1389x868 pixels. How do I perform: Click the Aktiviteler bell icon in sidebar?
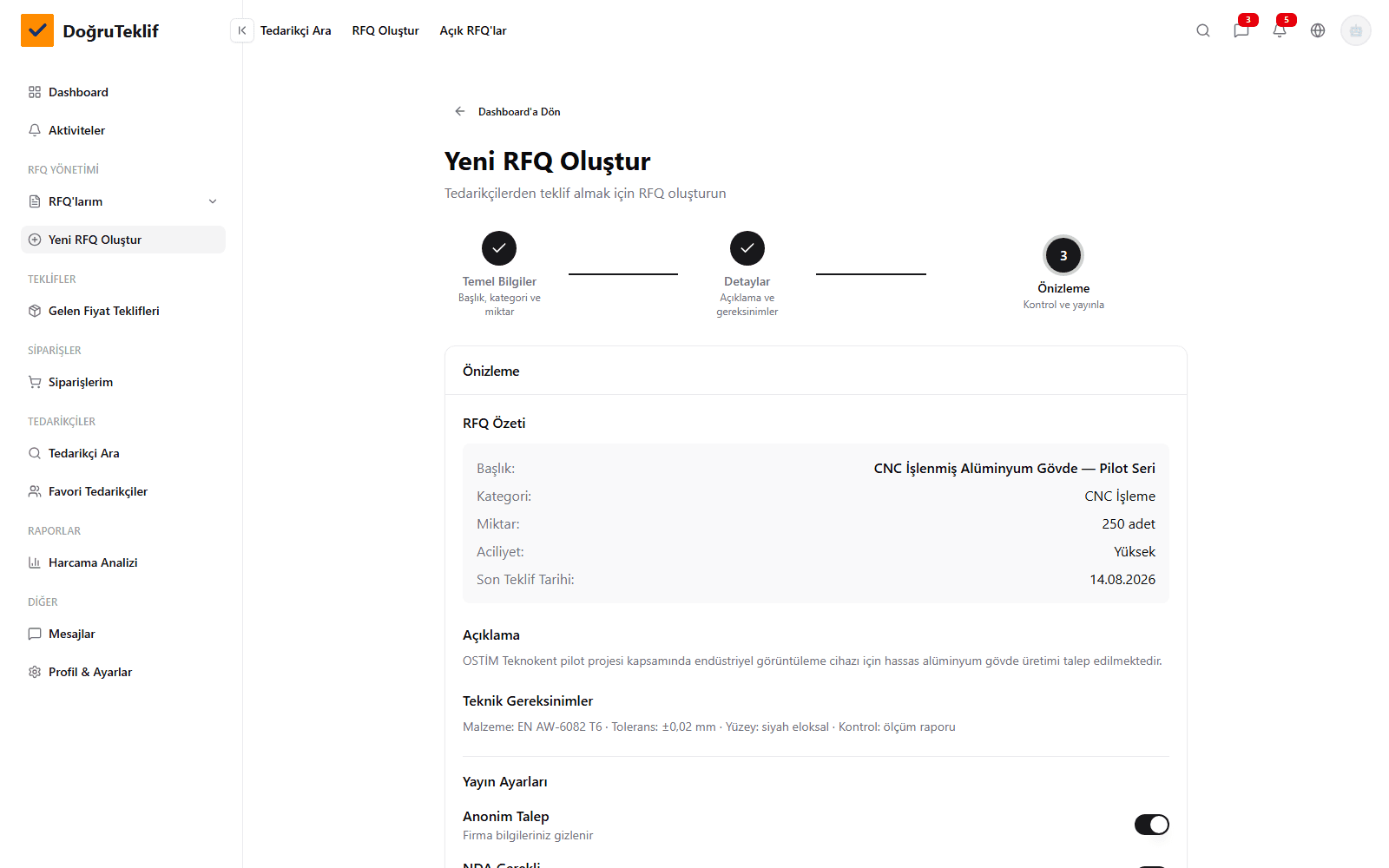click(x=35, y=130)
